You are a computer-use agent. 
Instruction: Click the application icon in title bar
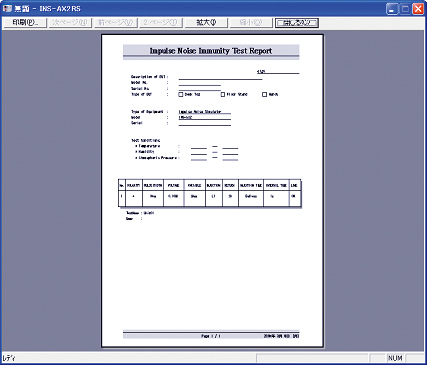(x=7, y=9)
